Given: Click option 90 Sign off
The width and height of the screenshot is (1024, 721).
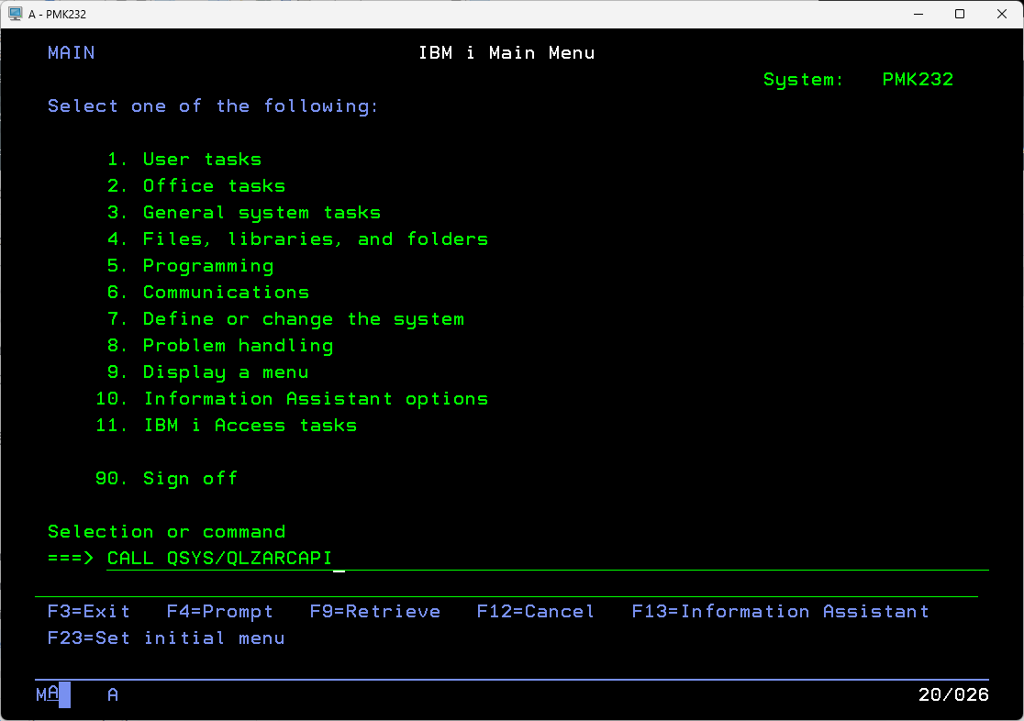Looking at the screenshot, I should click(190, 478).
